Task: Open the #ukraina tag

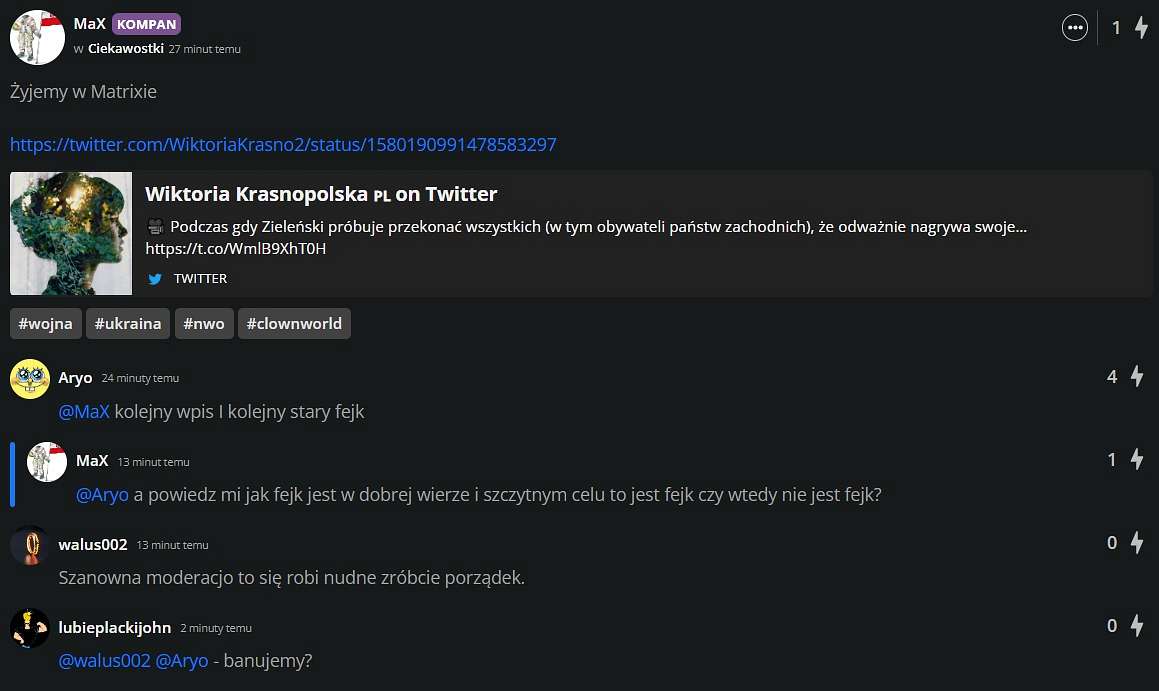Action: point(128,324)
